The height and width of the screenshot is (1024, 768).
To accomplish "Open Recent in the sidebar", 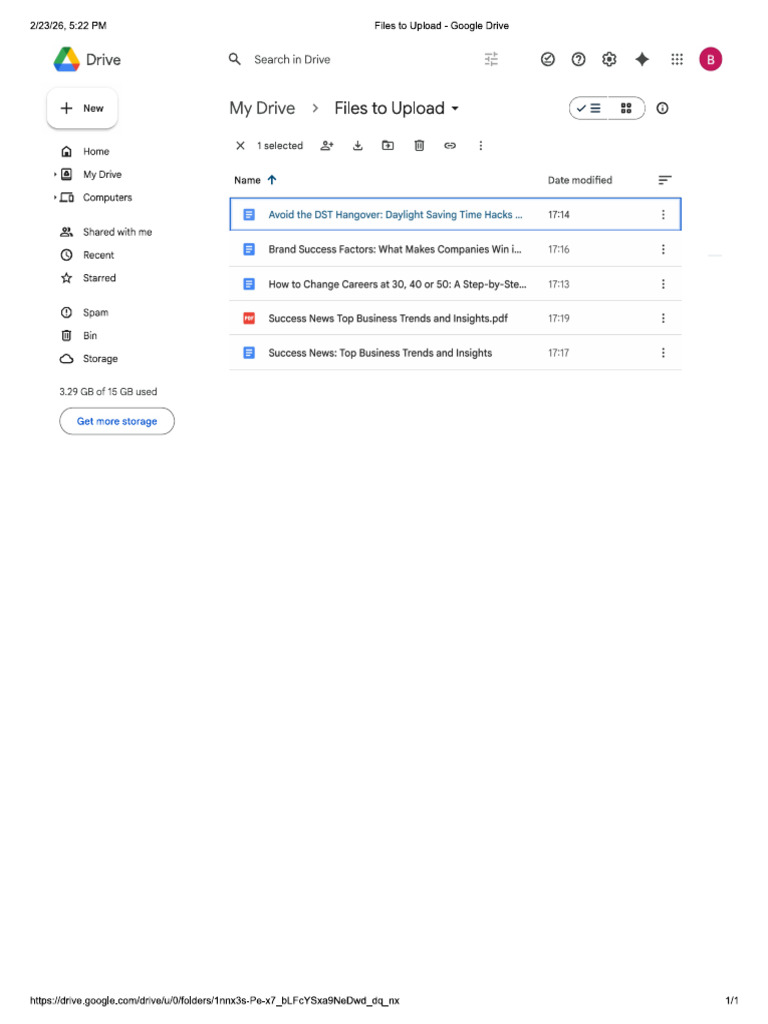I will (x=98, y=255).
